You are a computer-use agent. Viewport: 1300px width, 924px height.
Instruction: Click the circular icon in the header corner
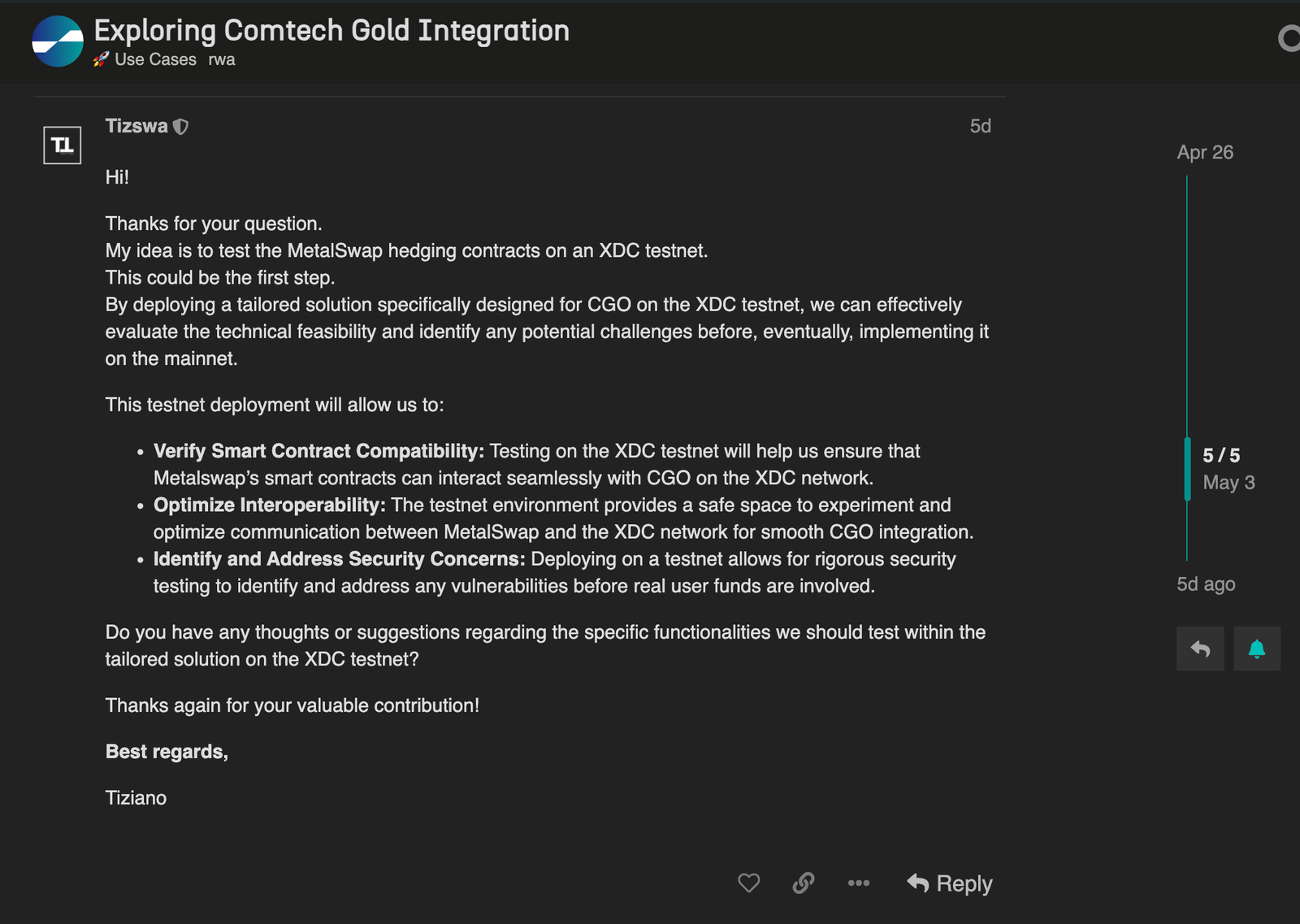coord(1289,38)
